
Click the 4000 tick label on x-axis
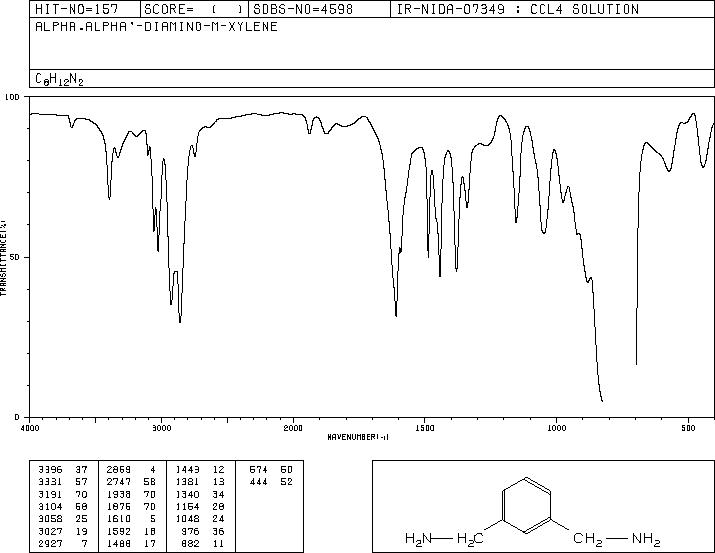tap(30, 428)
